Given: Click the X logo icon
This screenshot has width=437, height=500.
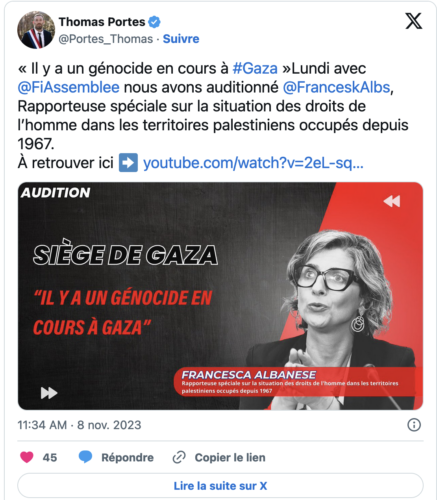Looking at the screenshot, I should pos(414,21).
